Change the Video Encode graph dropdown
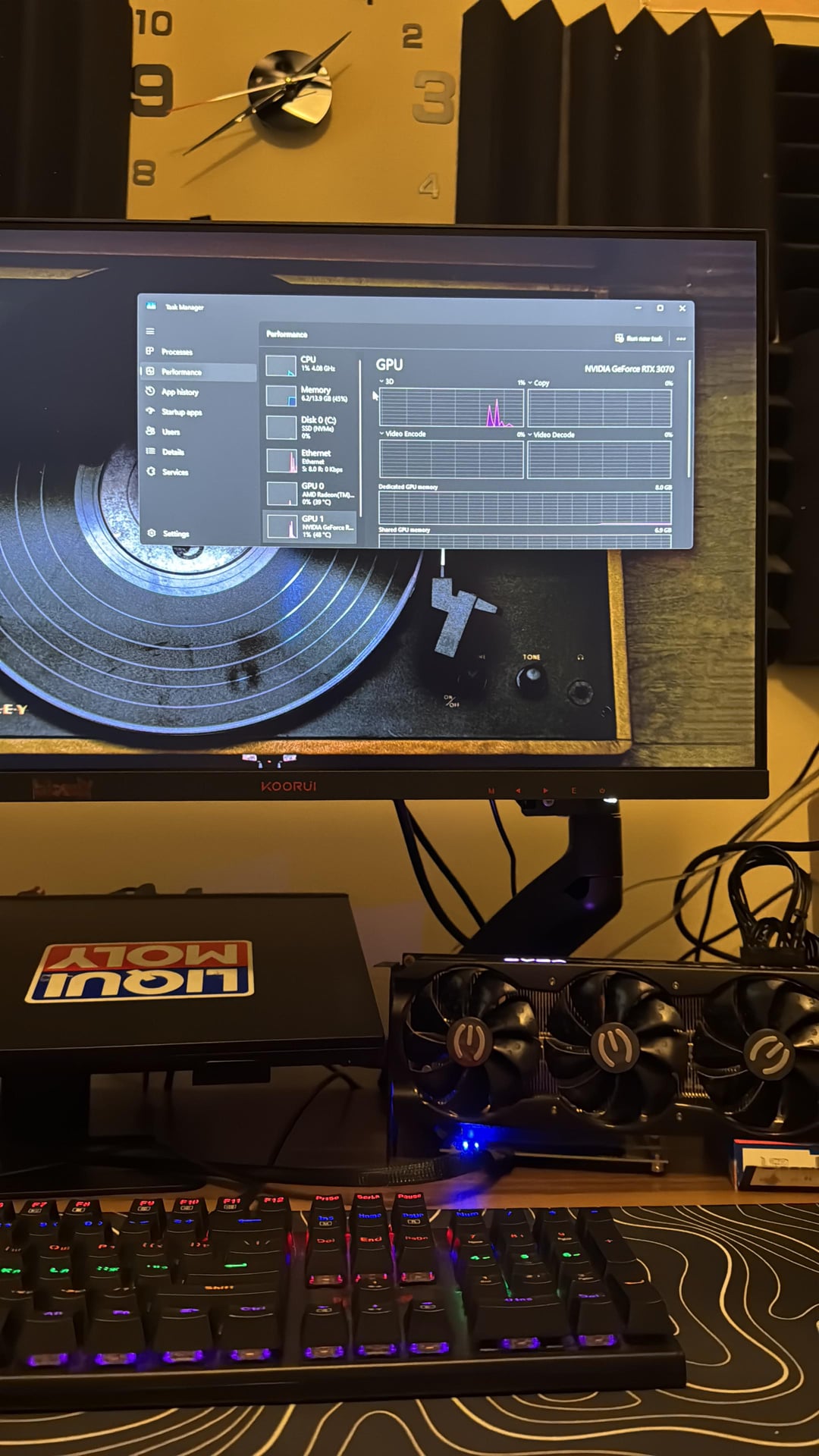Viewport: 819px width, 1456px height. (x=382, y=434)
